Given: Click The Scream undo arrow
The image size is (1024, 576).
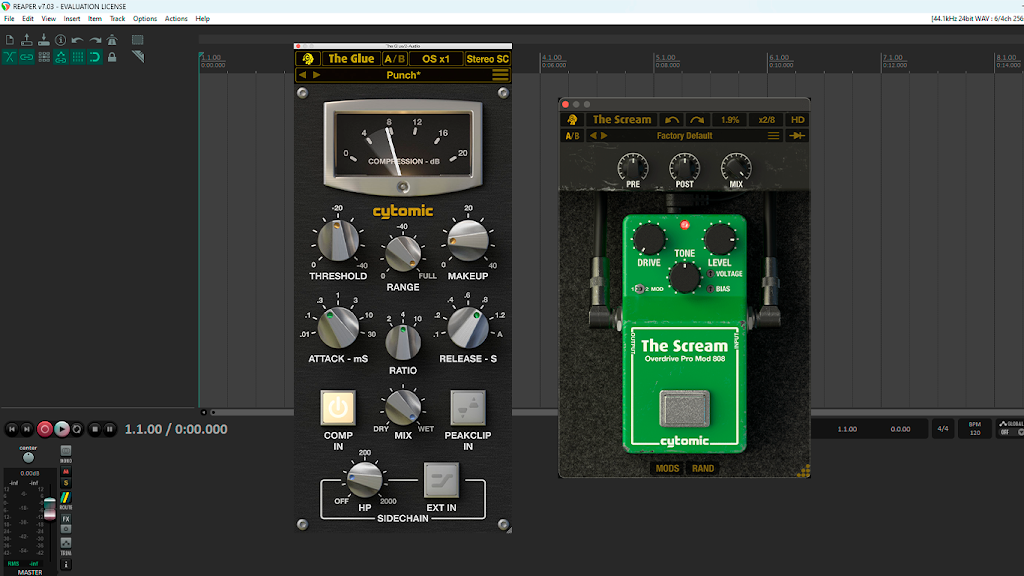Looking at the screenshot, I should [x=671, y=120].
